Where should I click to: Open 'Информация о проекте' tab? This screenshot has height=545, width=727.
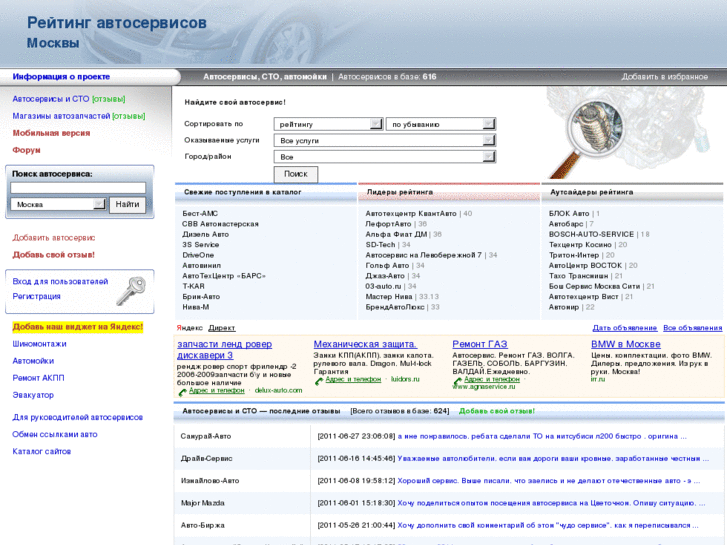click(61, 77)
